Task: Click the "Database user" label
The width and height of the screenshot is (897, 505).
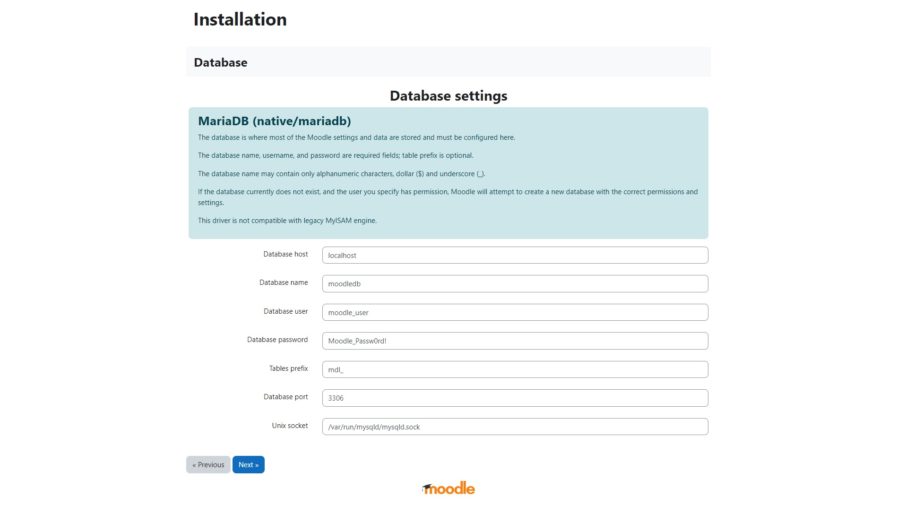Action: (x=285, y=311)
